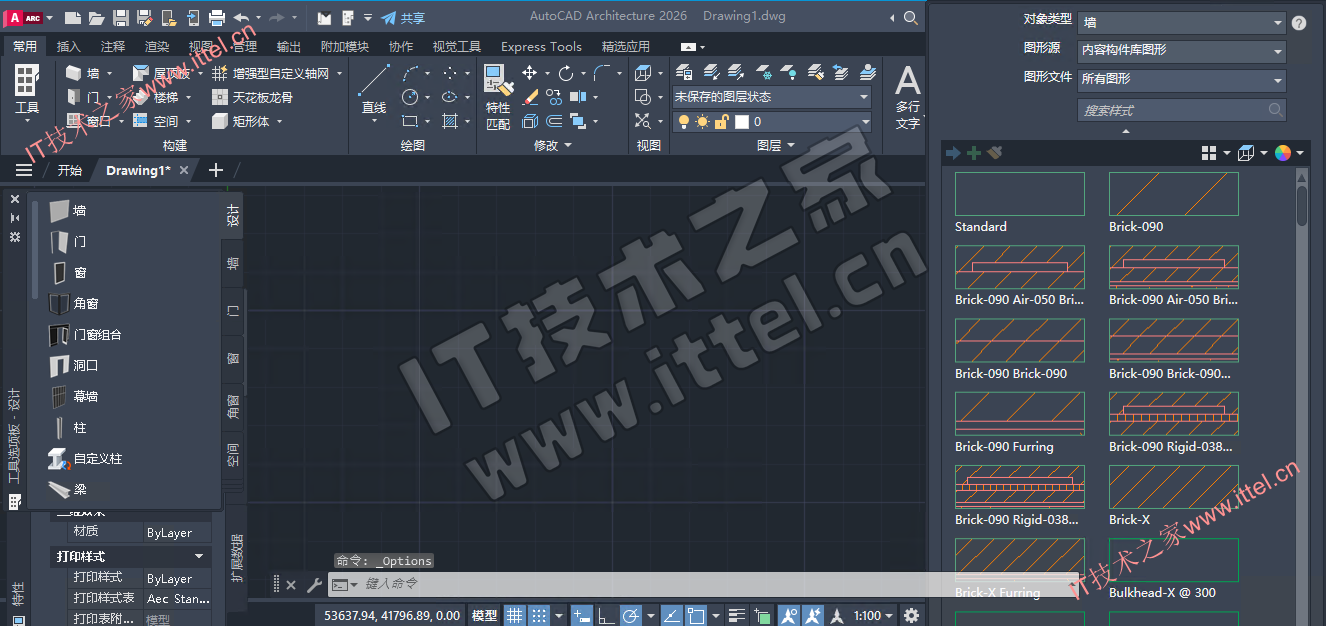Switch to the Insert (插入) ribbon tab

coord(69,47)
